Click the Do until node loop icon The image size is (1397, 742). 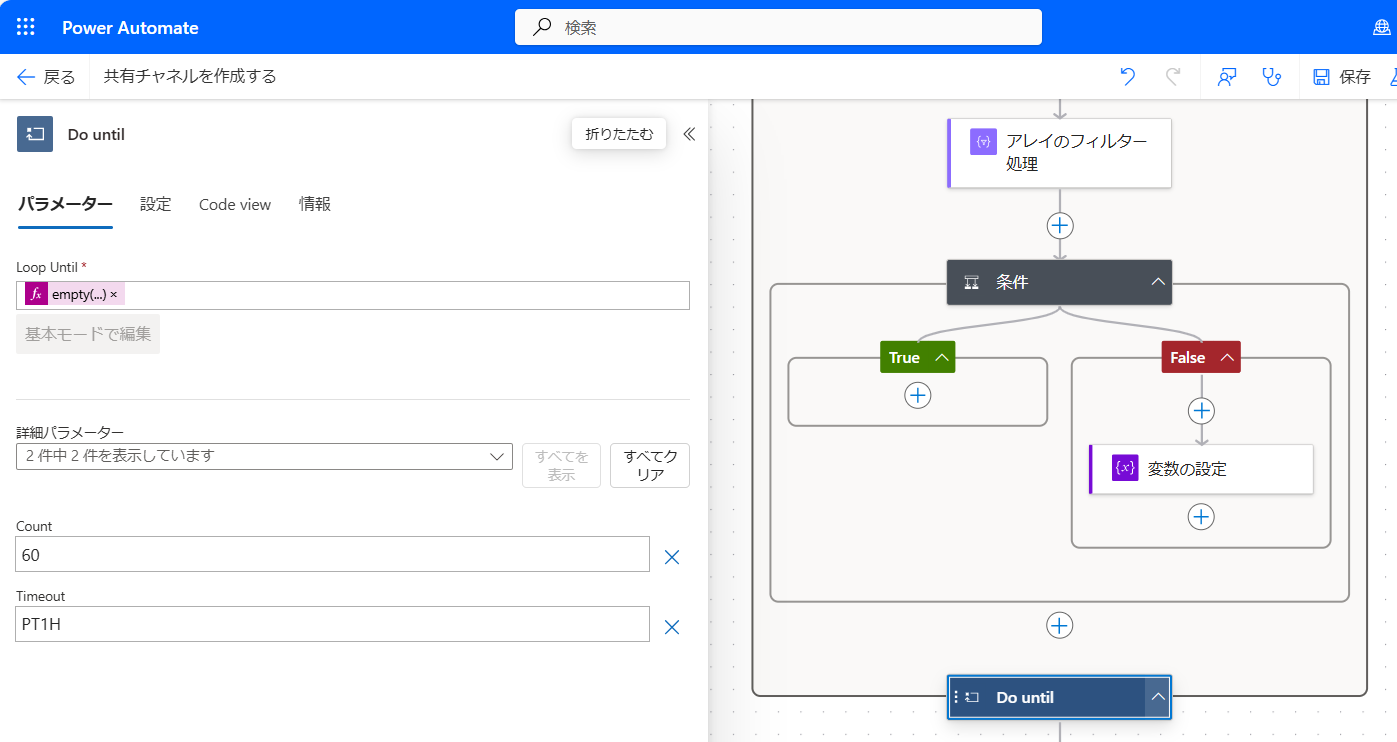pos(972,697)
